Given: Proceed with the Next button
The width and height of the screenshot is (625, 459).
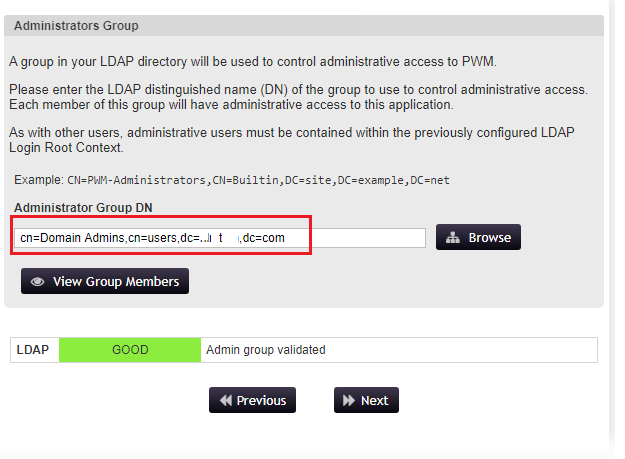Looking at the screenshot, I should pyautogui.click(x=366, y=400).
